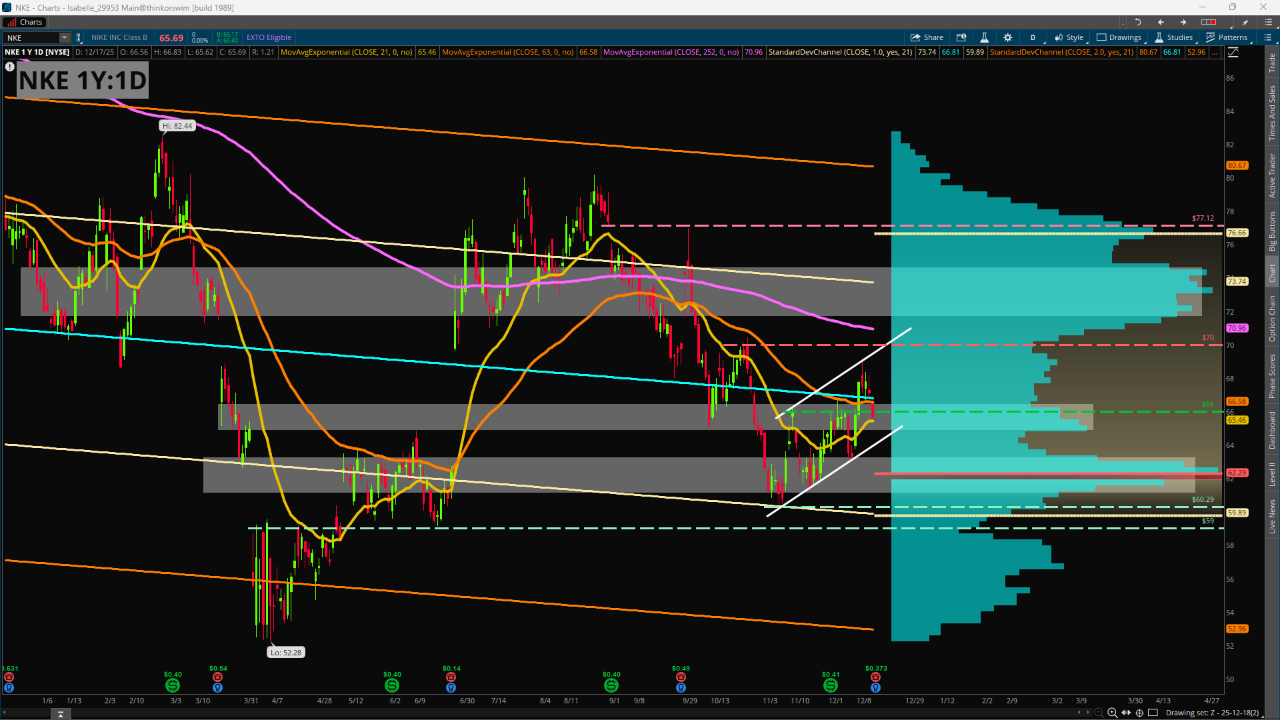Open the chart settings gear icon
The width and height of the screenshot is (1280, 720).
1007,37
